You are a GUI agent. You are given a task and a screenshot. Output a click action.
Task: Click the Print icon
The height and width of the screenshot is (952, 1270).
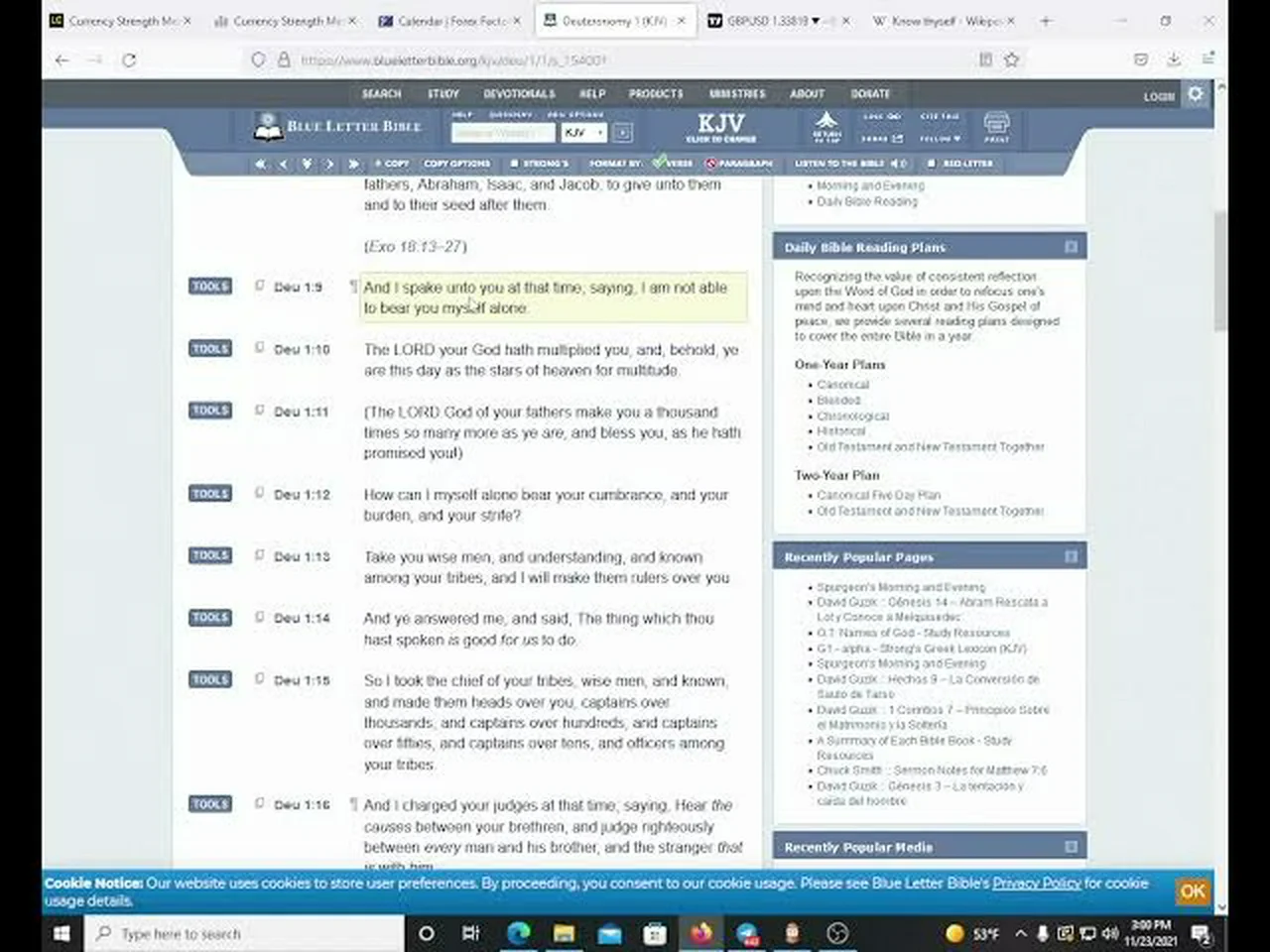[x=996, y=127]
